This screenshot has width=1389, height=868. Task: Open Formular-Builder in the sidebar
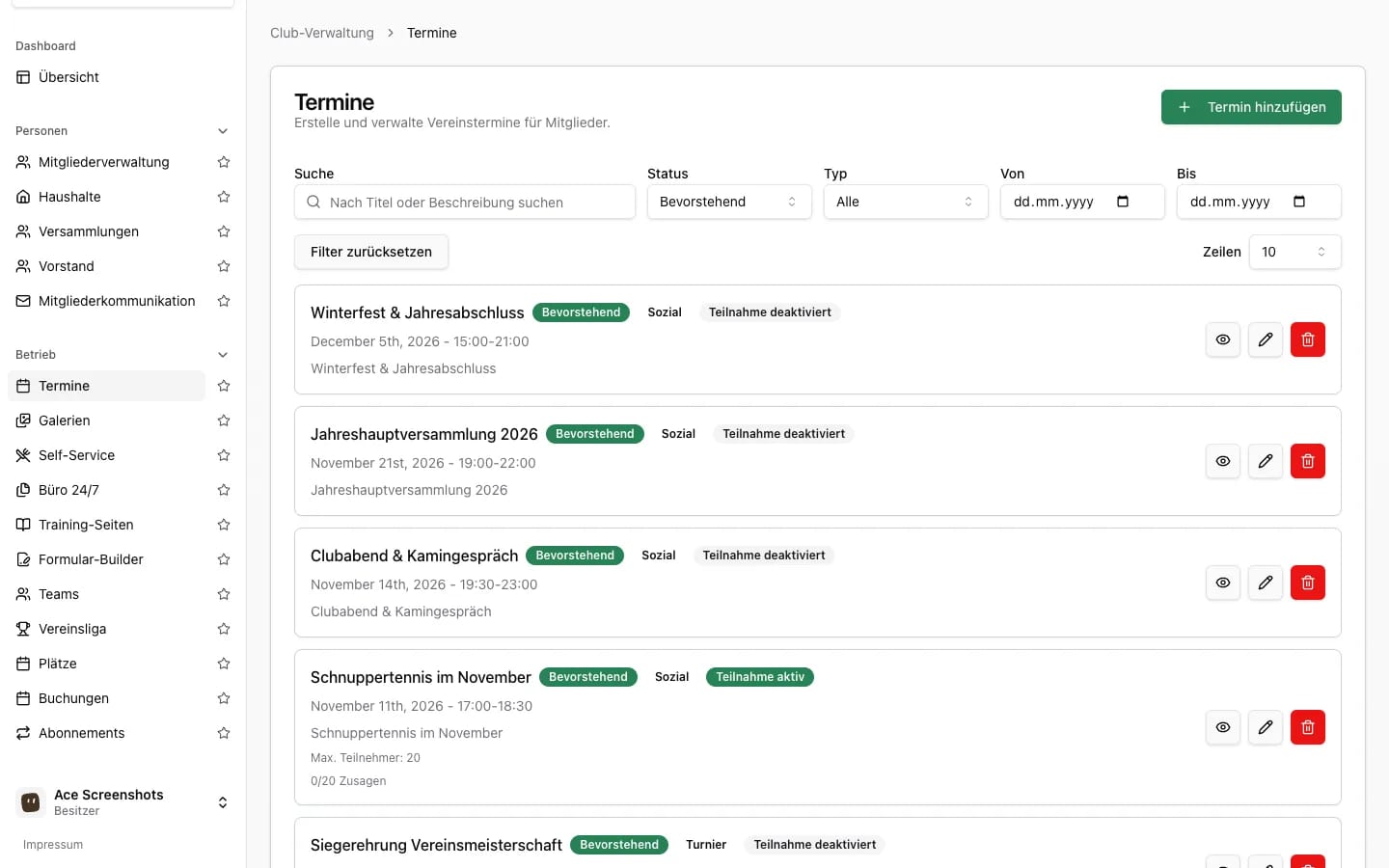(x=106, y=559)
